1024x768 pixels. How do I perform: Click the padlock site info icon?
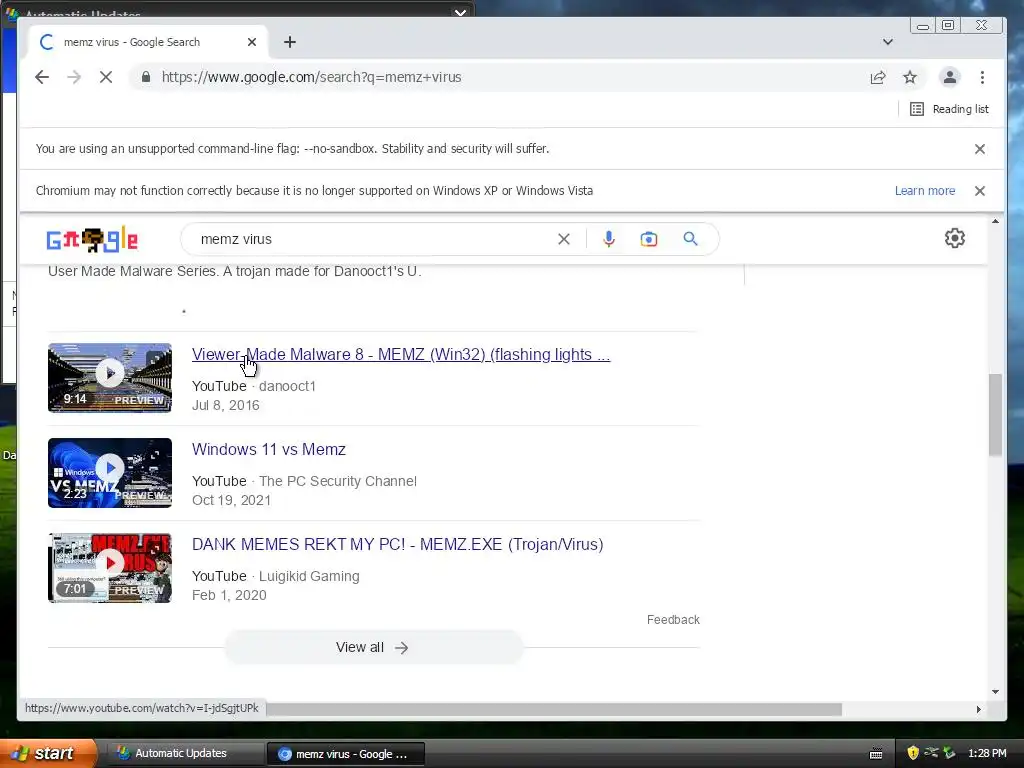click(146, 77)
